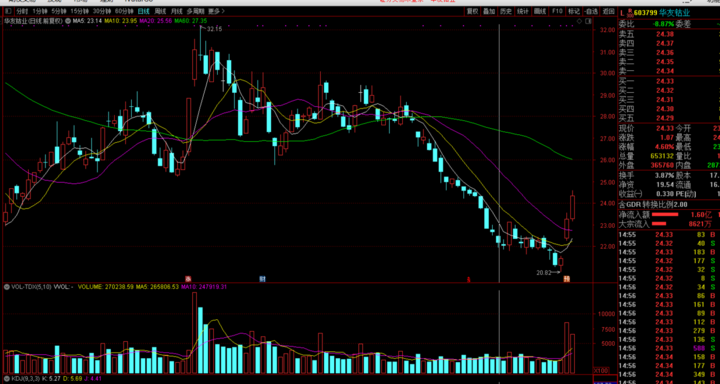Click the panel layout icon left of 分时
This screenshot has width=720, height=384.
click(8, 11)
